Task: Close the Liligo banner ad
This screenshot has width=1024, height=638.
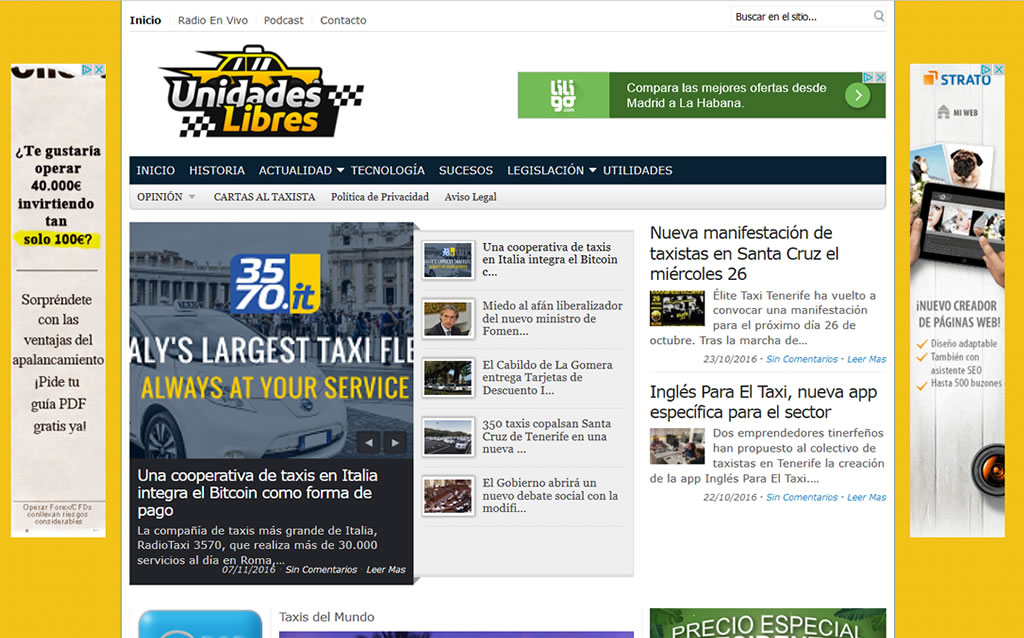Action: pos(879,77)
